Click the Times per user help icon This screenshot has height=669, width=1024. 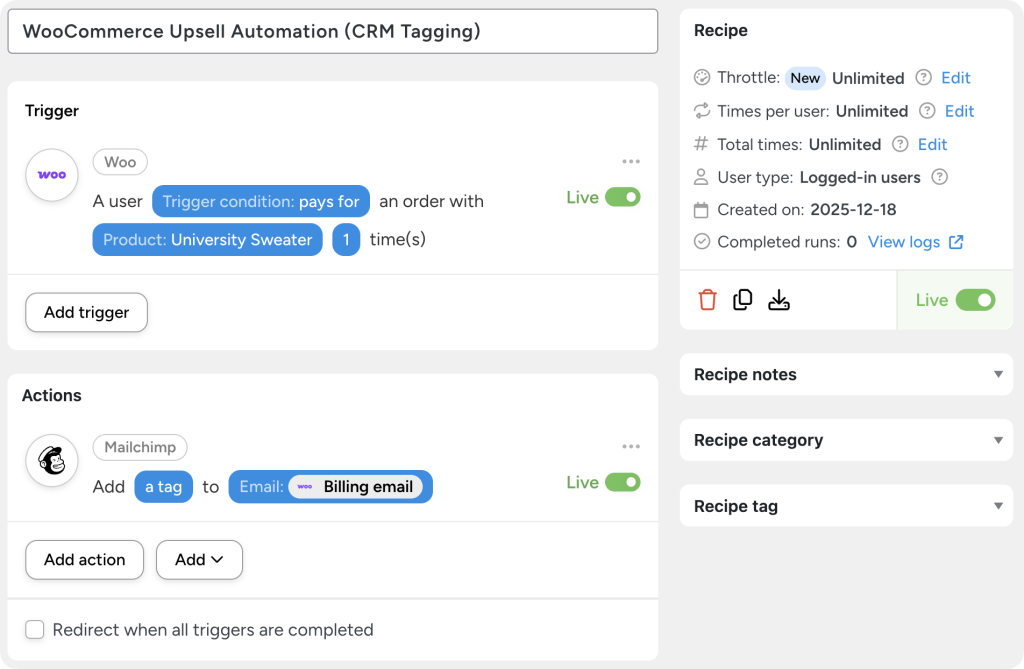[x=929, y=111]
